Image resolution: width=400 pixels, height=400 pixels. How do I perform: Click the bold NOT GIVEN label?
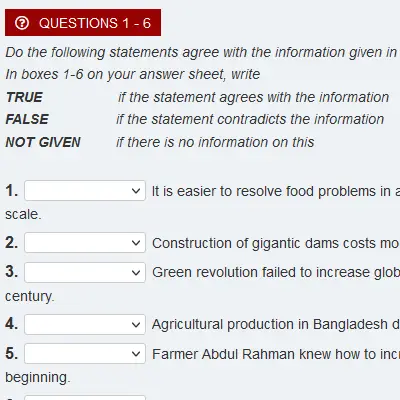(43, 142)
